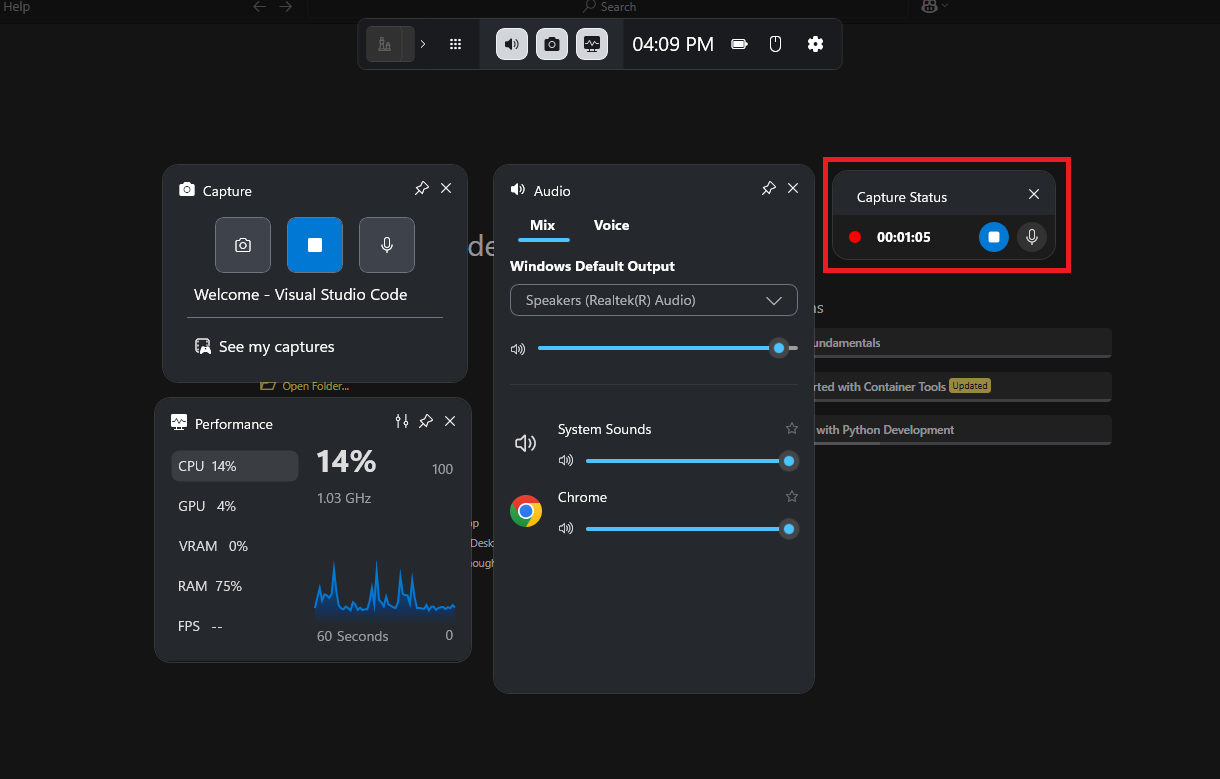Toggle the Audio widget in Game Bar
This screenshot has width=1220, height=779.
coord(512,44)
